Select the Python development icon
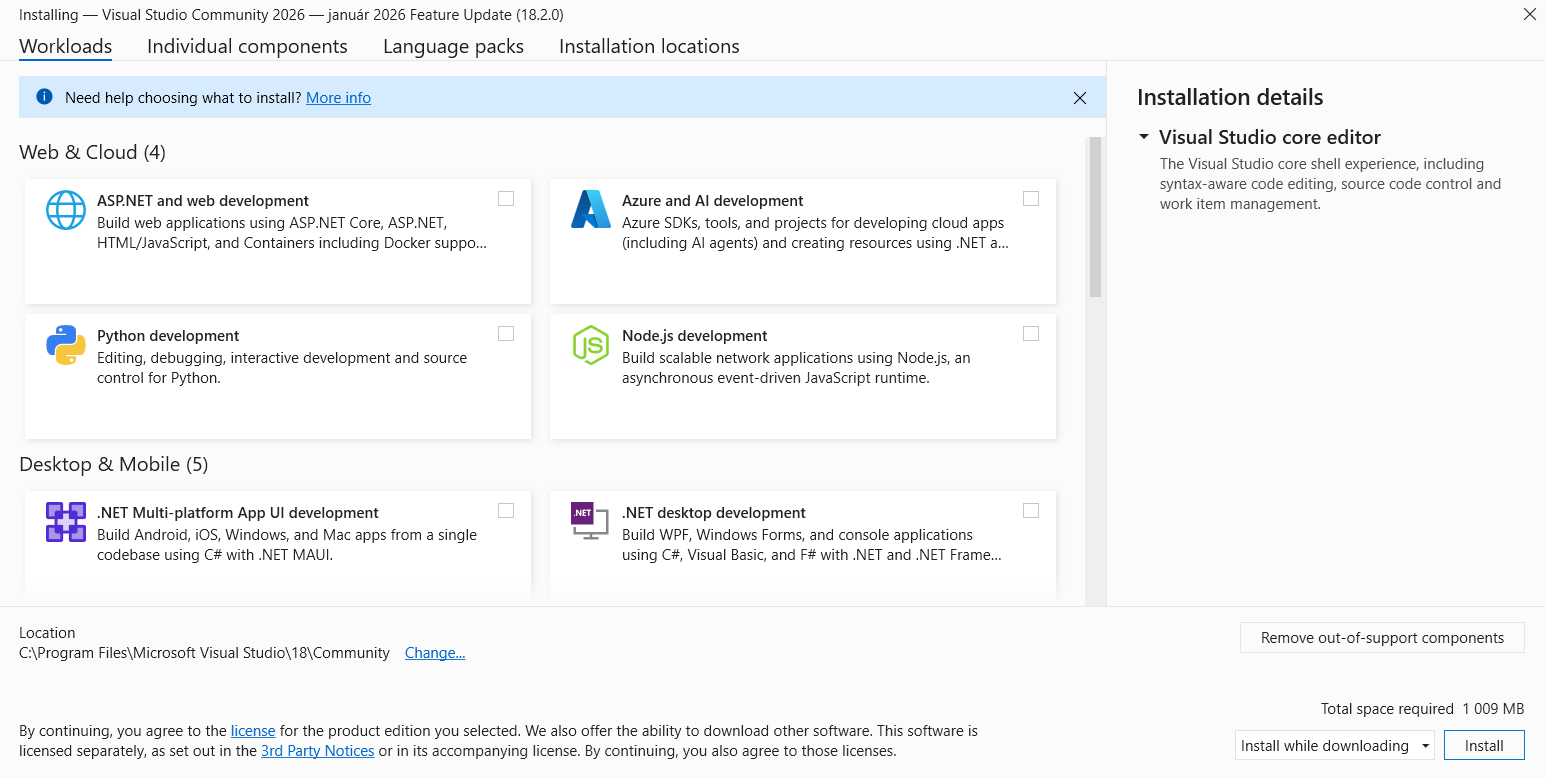The image size is (1545, 778). pyautogui.click(x=66, y=346)
